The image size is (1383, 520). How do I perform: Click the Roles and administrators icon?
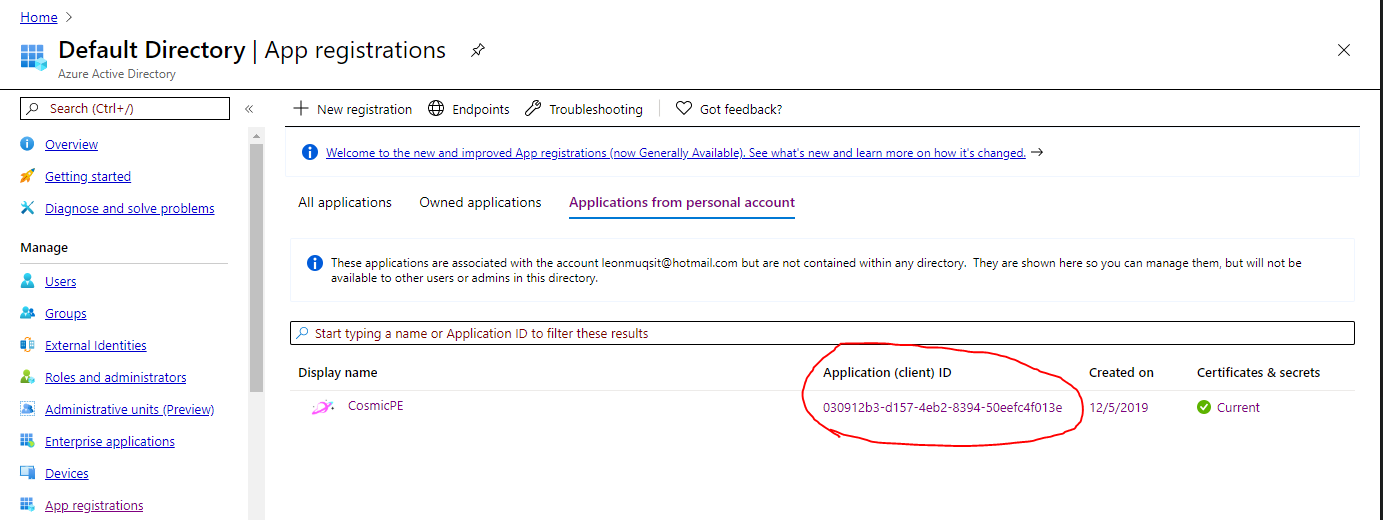point(27,377)
